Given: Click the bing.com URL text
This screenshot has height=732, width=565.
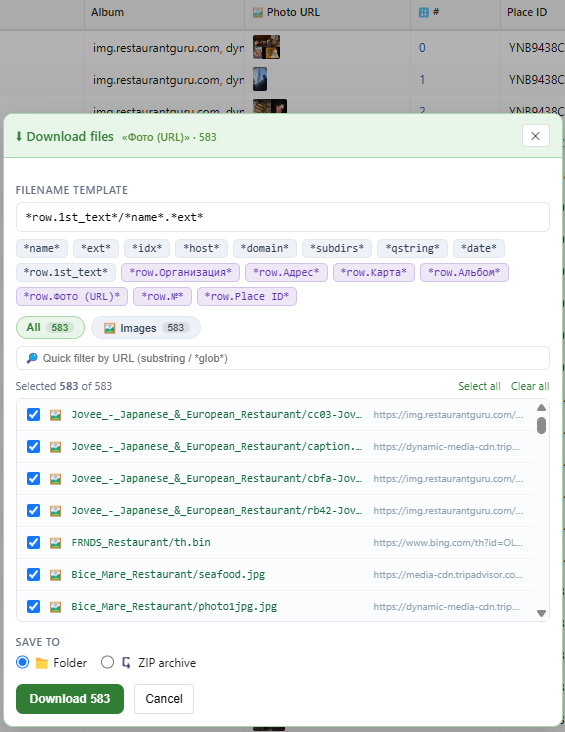Looking at the screenshot, I should (x=448, y=542).
